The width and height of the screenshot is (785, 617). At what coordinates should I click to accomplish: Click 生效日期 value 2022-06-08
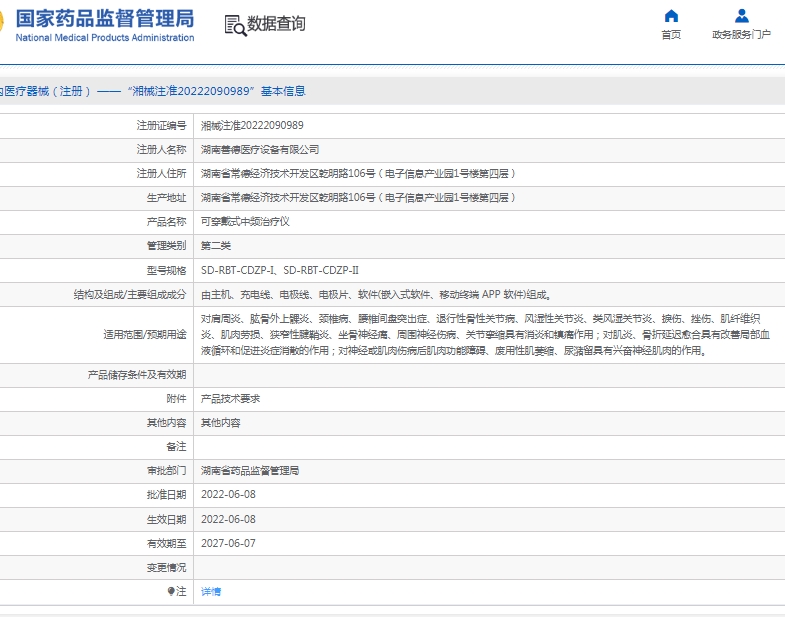coord(228,519)
